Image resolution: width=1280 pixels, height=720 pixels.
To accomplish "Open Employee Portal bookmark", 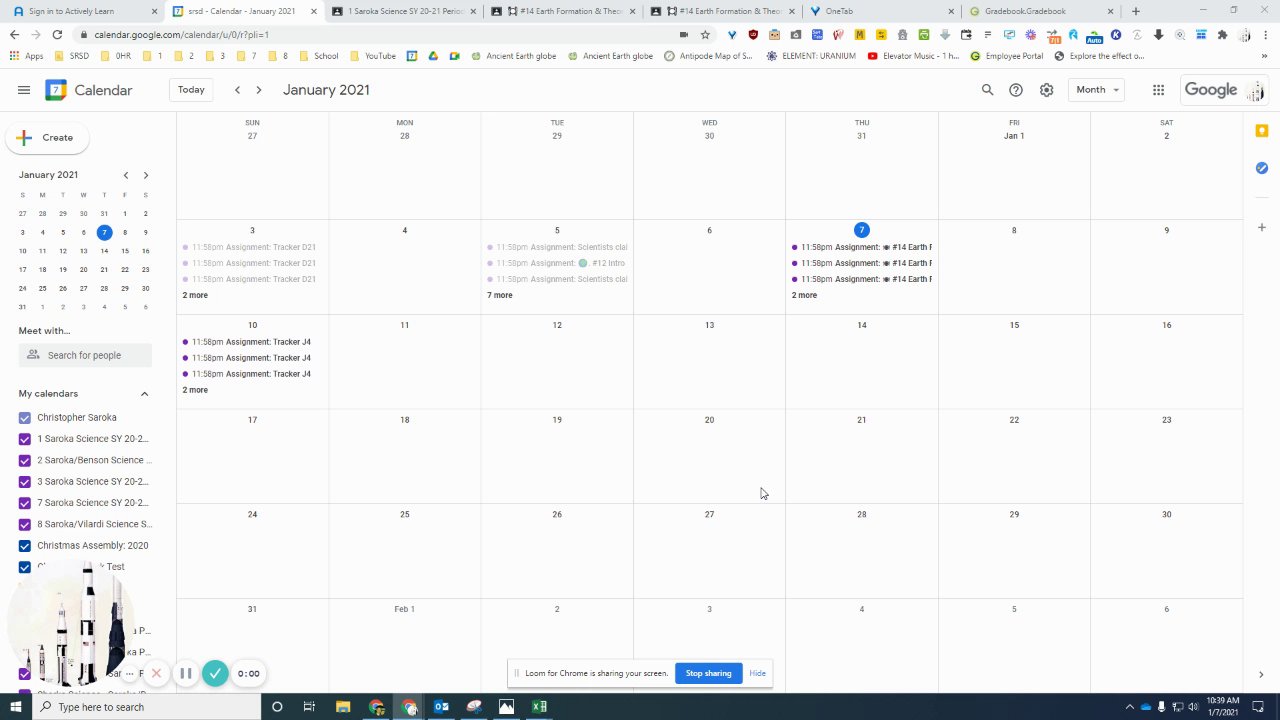I will pos(1007,56).
